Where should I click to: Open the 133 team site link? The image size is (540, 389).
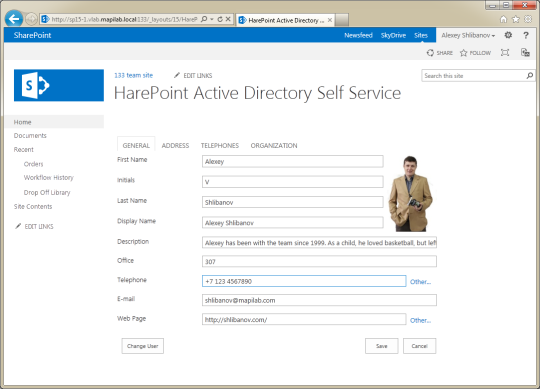pos(134,75)
